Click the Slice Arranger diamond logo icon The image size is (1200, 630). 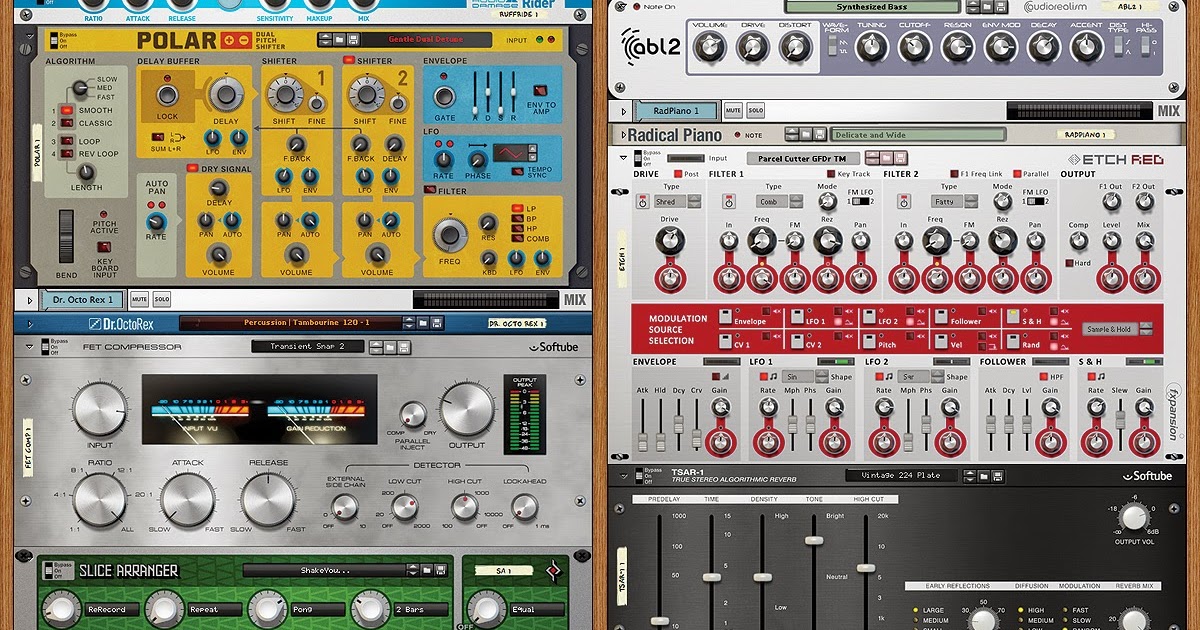pyautogui.click(x=553, y=571)
